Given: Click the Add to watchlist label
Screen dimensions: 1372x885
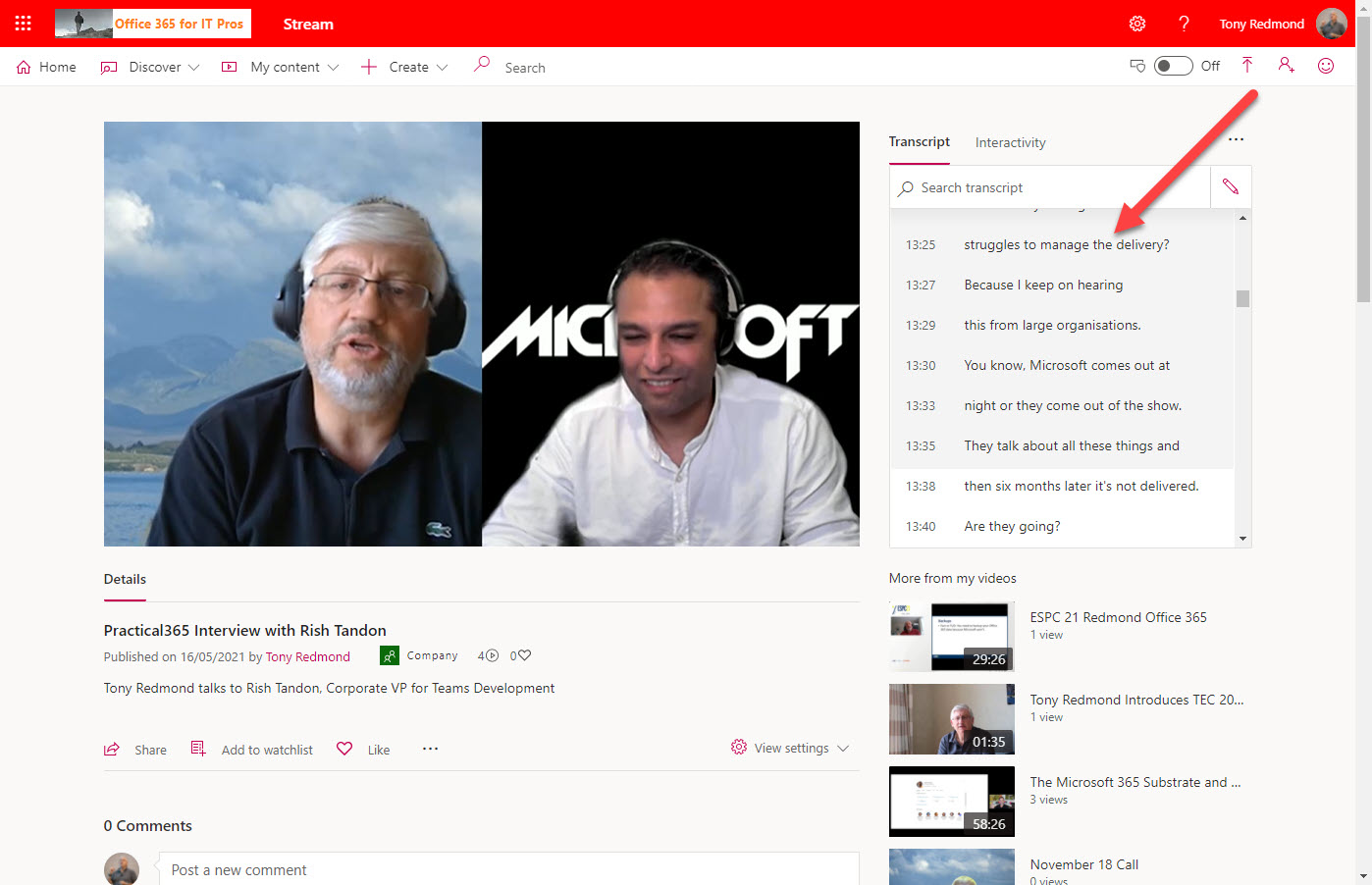Looking at the screenshot, I should [267, 750].
